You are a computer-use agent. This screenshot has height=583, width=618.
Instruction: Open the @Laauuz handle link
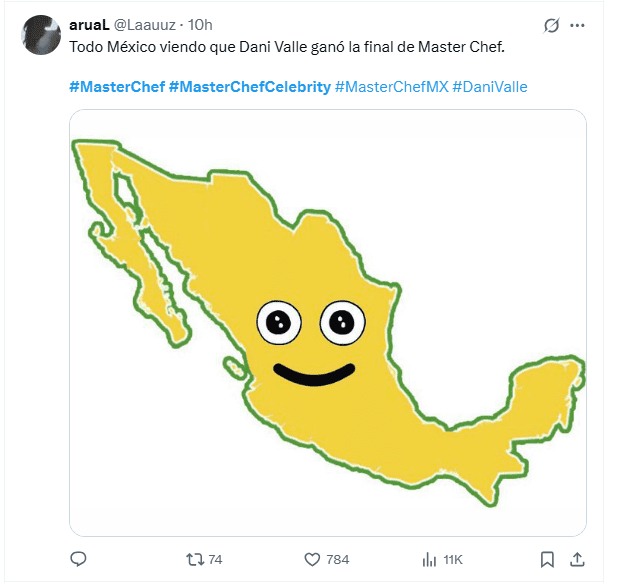(155, 24)
